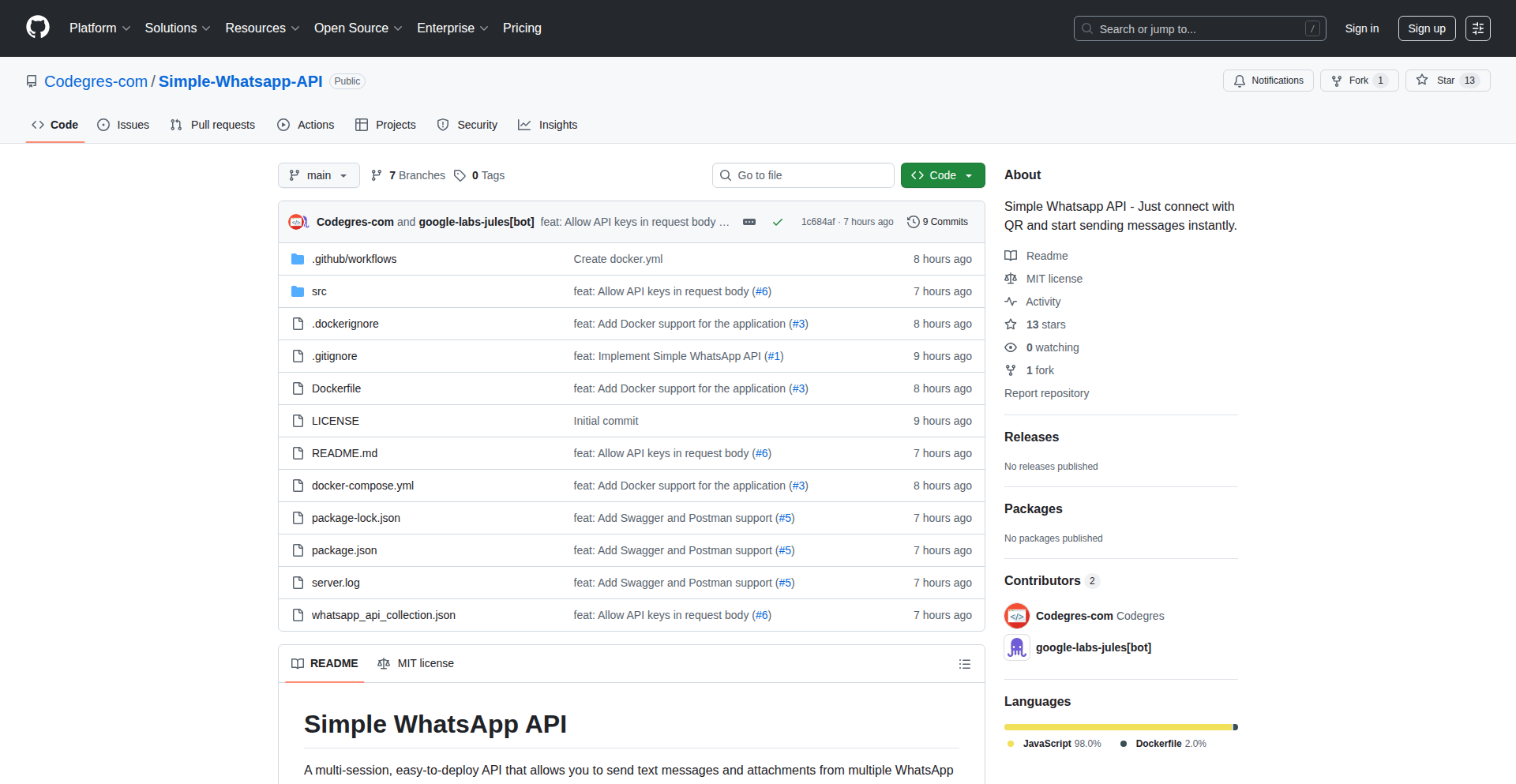This screenshot has width=1516, height=784.
Task: Expand the green Code dropdown
Action: click(942, 175)
